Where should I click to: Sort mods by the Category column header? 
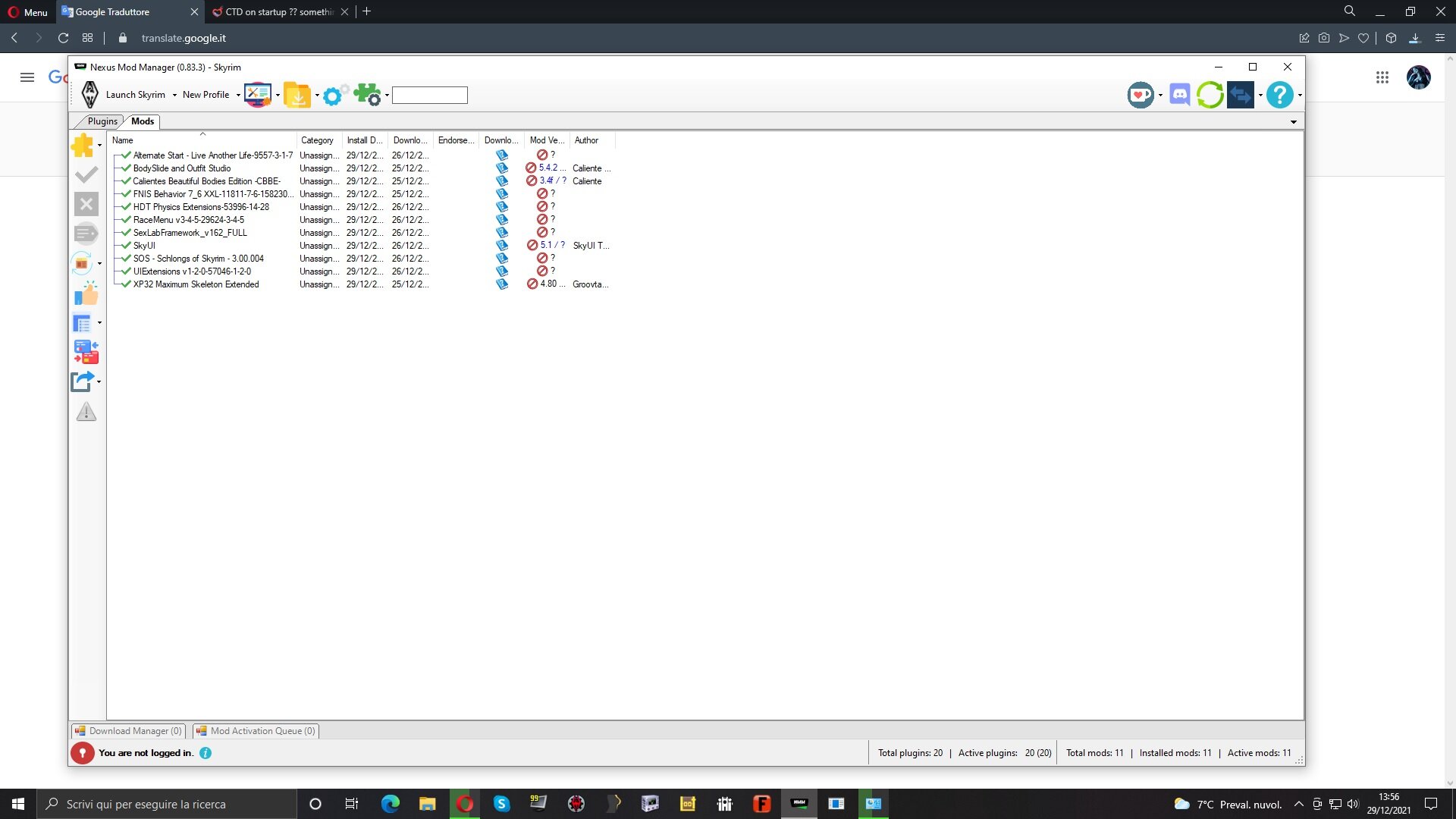pyautogui.click(x=318, y=140)
